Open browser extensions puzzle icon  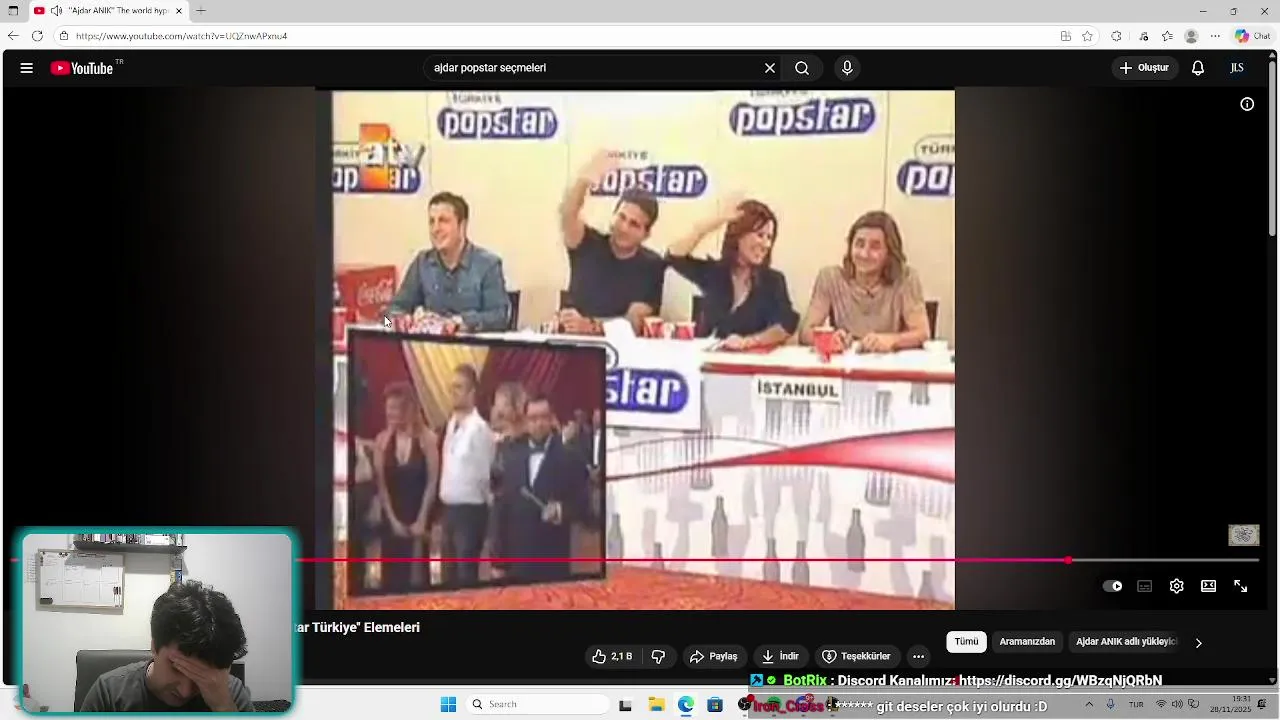[1116, 36]
